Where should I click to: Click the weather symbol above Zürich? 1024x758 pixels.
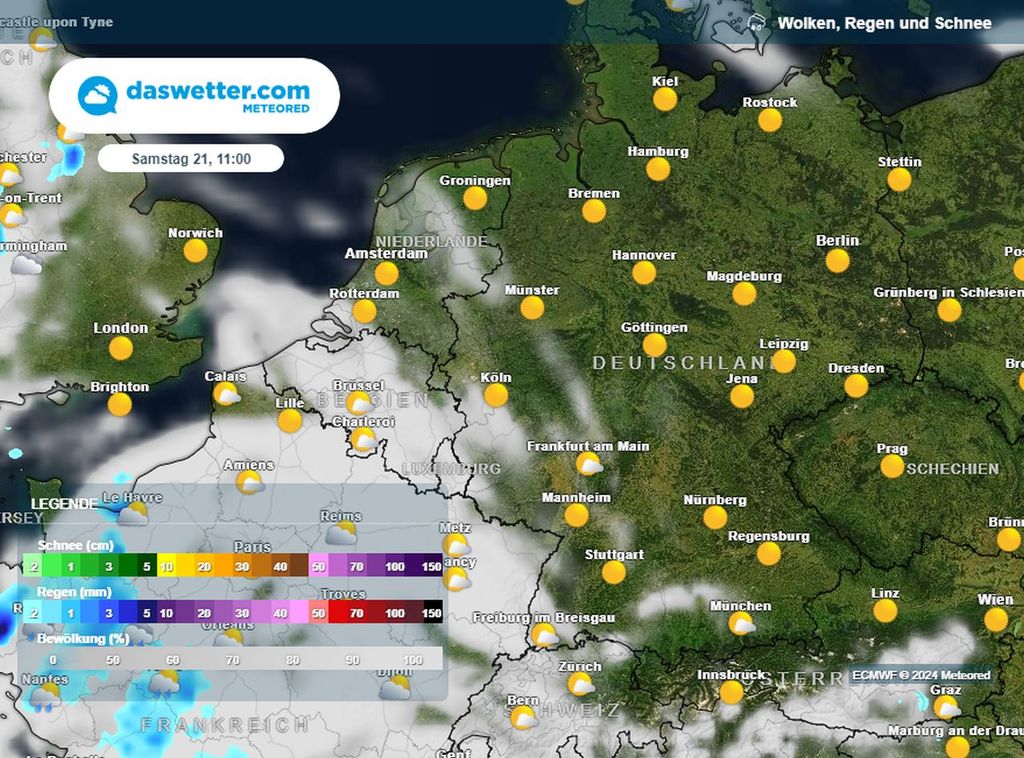[x=579, y=687]
